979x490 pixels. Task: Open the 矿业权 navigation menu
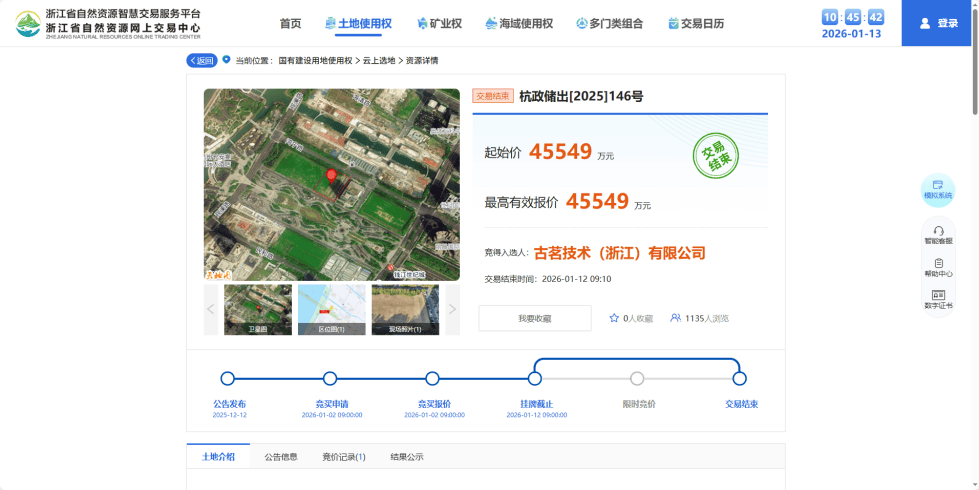438,23
